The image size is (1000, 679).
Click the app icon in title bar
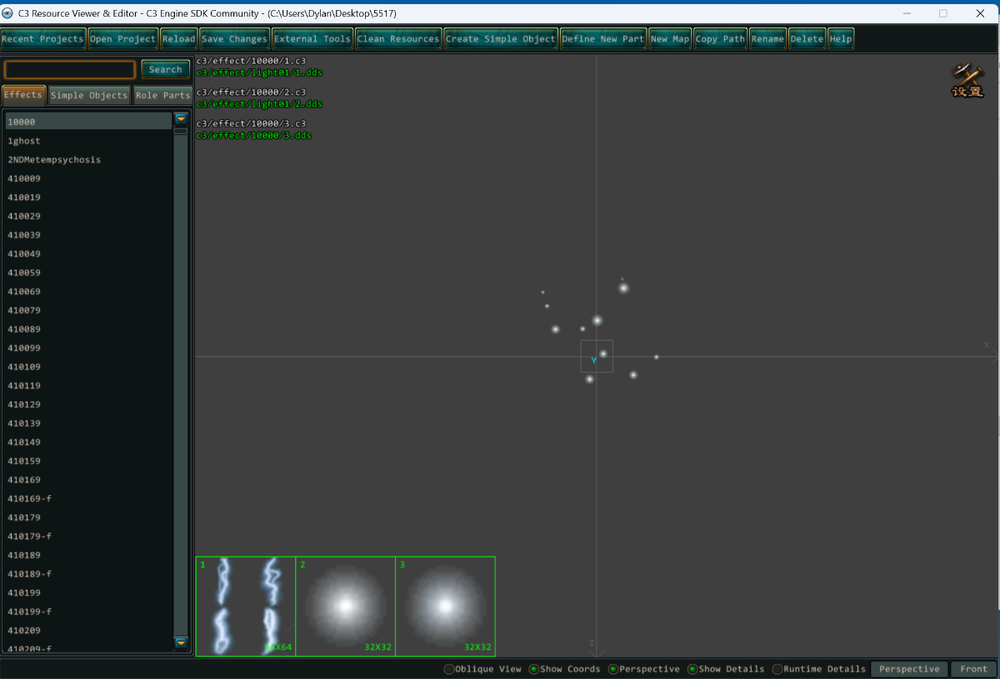[8, 13]
